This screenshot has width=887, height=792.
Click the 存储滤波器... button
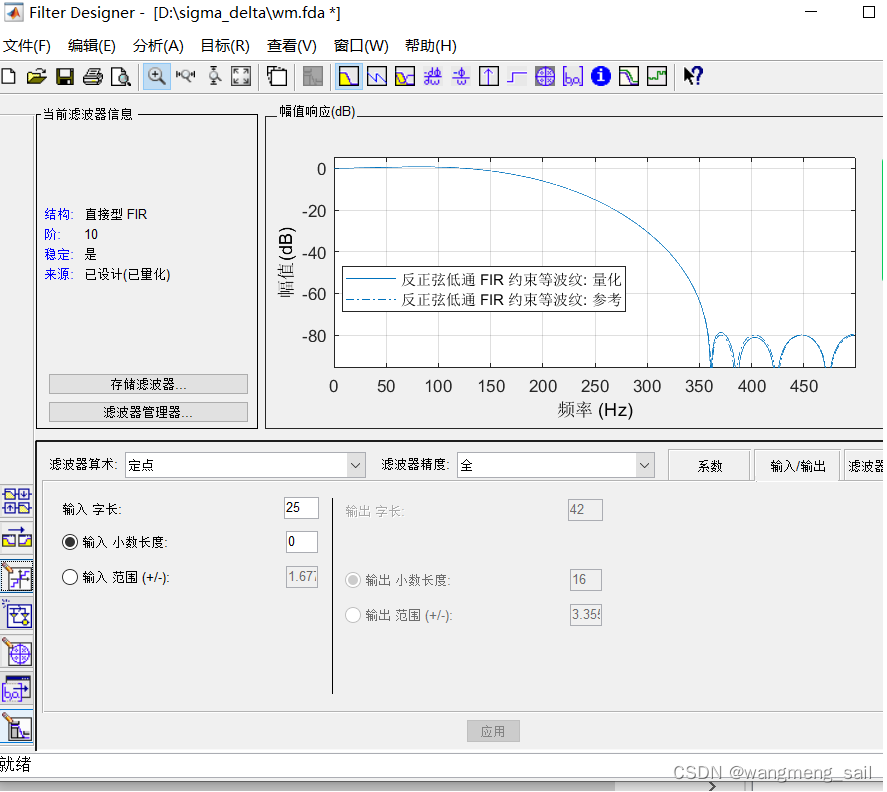pos(148,384)
